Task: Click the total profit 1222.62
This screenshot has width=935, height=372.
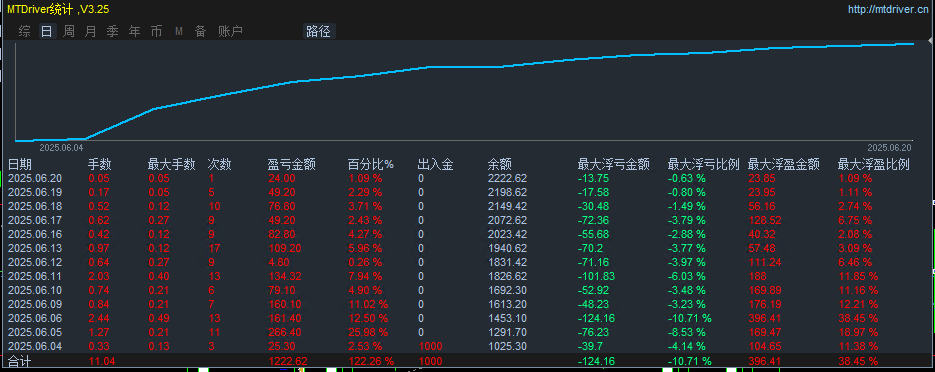Action: (x=287, y=361)
